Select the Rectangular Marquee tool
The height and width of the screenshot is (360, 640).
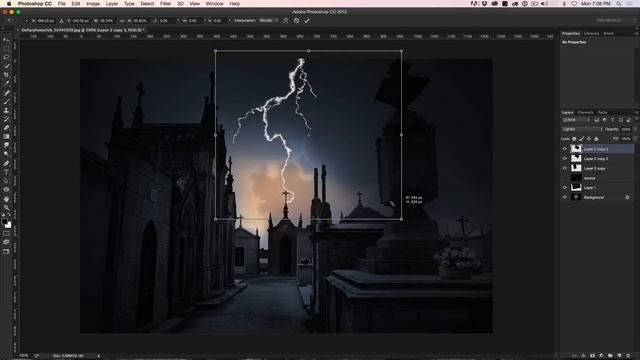pyautogui.click(x=6, y=49)
